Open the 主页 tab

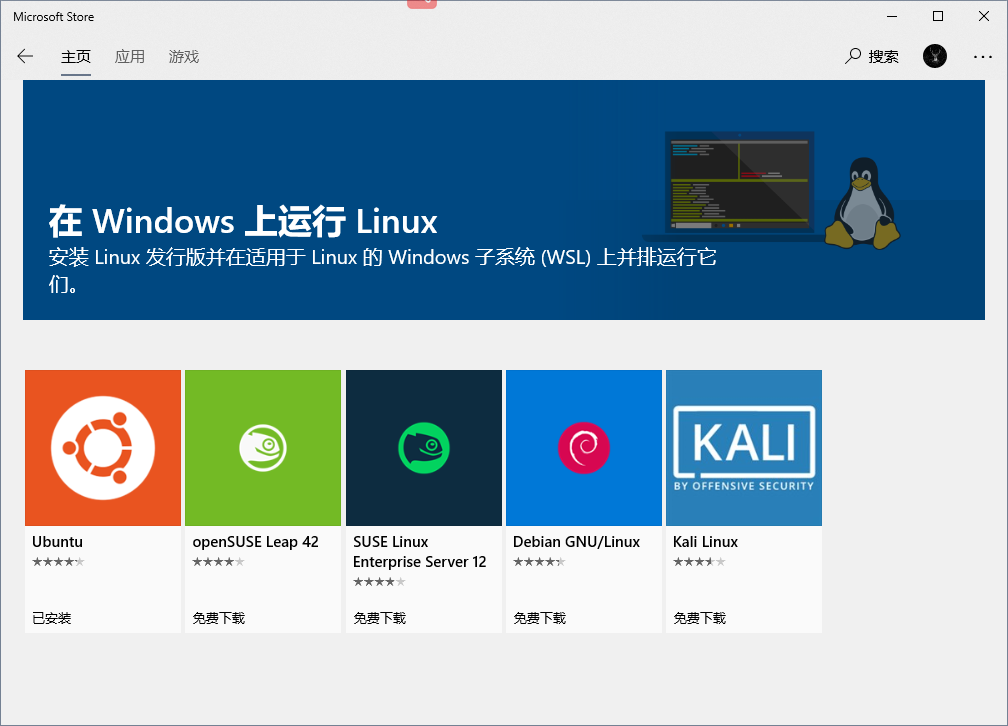point(76,57)
